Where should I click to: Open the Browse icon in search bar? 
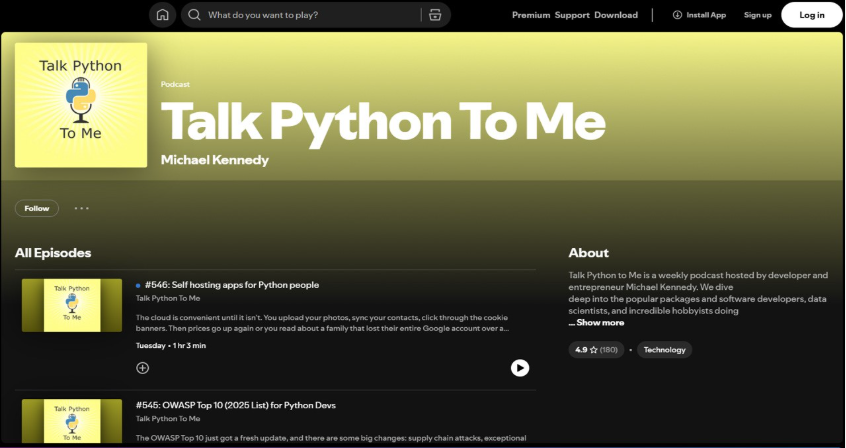coord(435,15)
